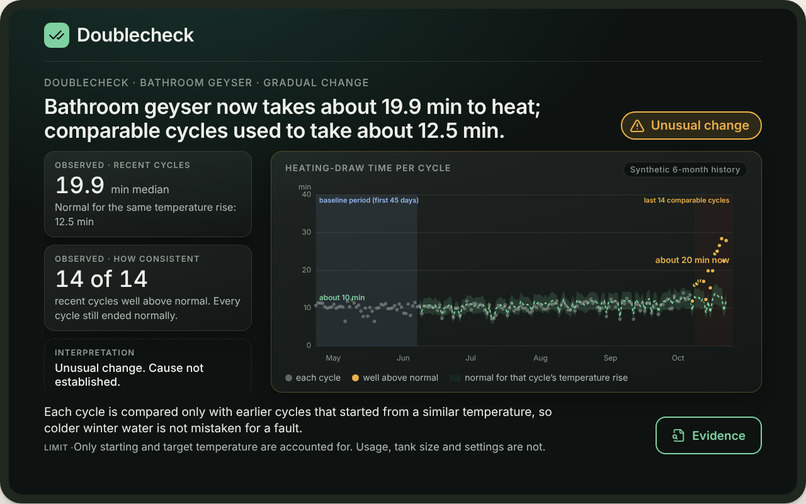
Task: Click the 'Jul' x-axis label
Action: 470,358
